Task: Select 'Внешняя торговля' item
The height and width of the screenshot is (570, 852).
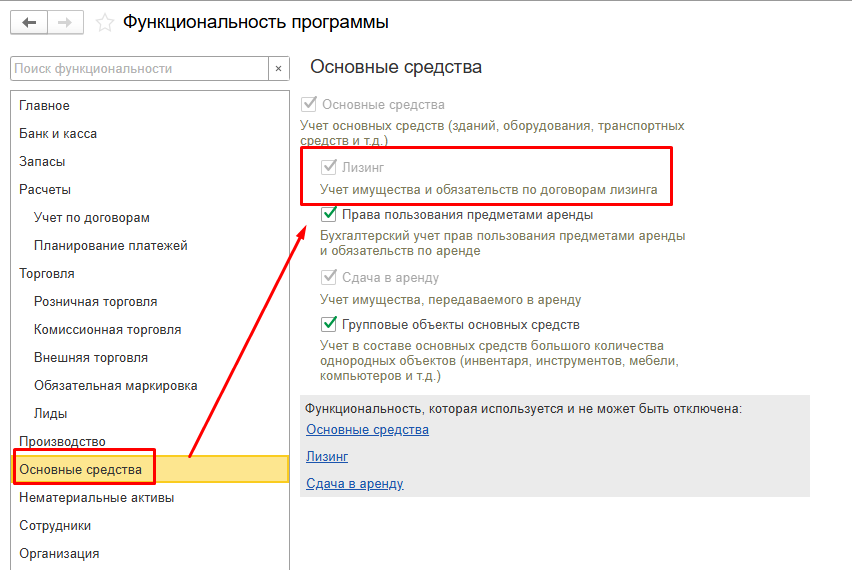Action: coord(150,358)
